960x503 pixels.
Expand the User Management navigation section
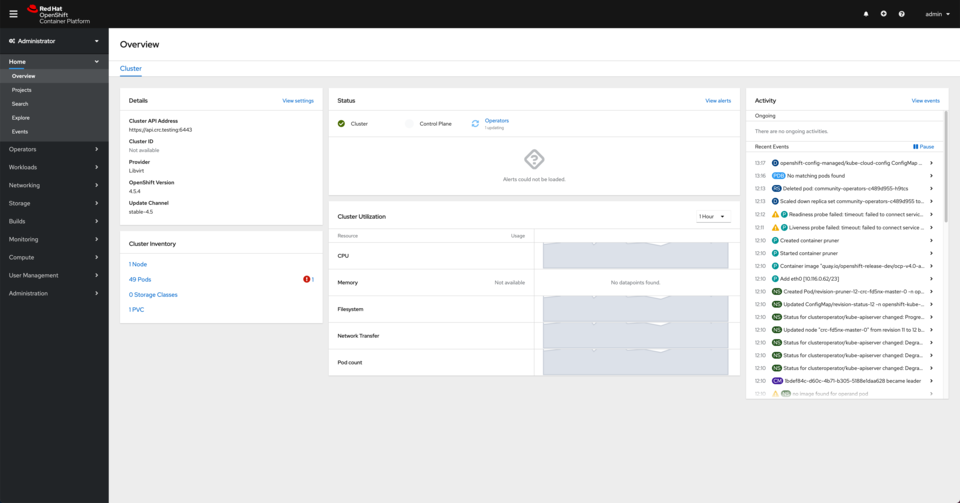coord(54,275)
